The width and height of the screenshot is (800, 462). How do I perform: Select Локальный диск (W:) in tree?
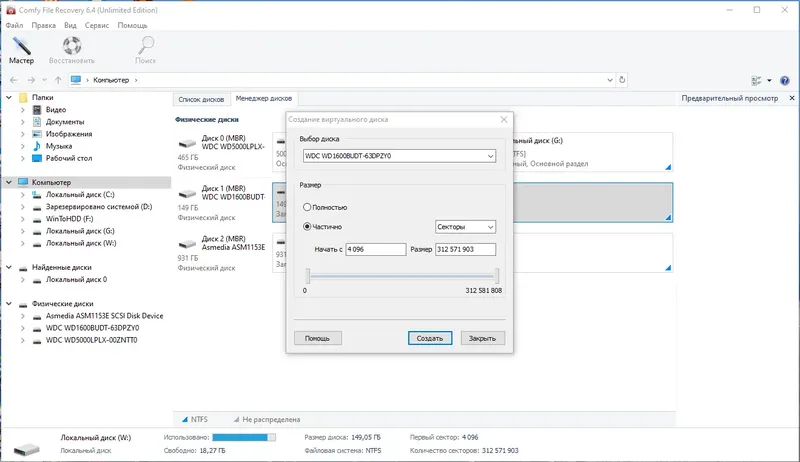point(81,244)
